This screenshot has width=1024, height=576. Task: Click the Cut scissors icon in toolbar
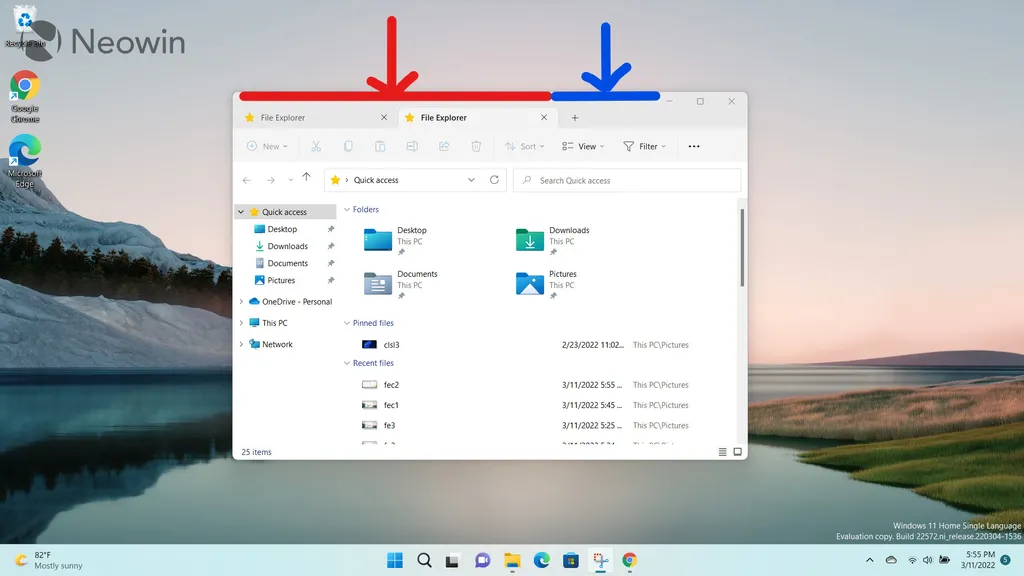point(316,146)
